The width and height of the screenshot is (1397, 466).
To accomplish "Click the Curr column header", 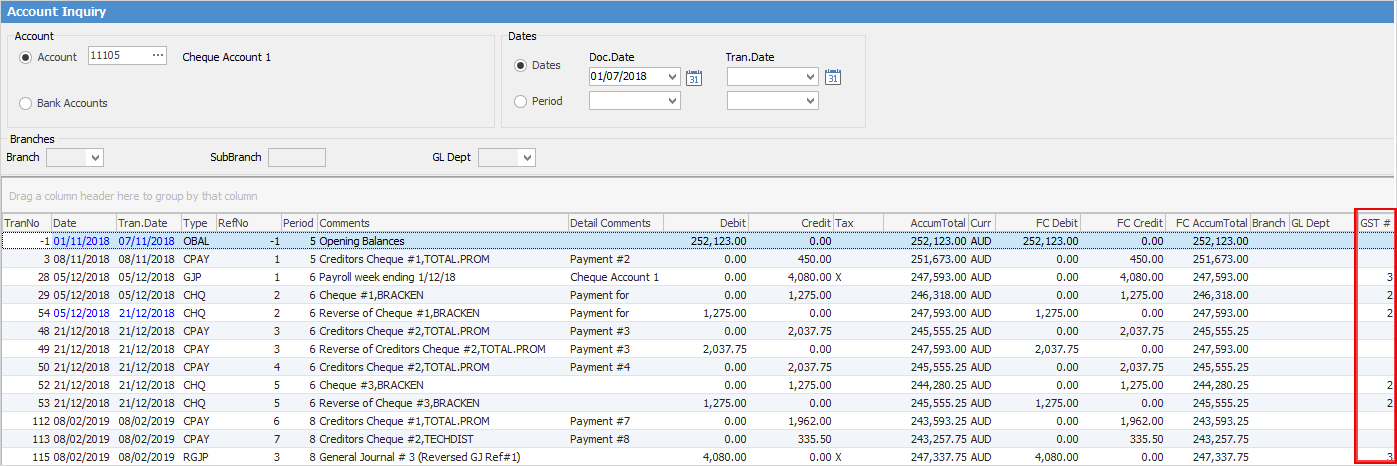I will tap(981, 223).
